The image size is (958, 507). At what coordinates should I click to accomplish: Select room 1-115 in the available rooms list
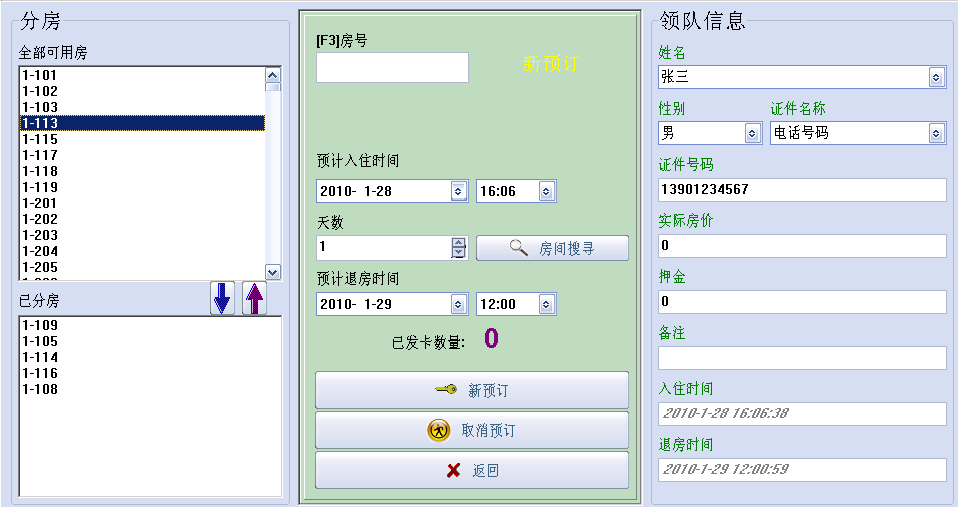[142, 139]
